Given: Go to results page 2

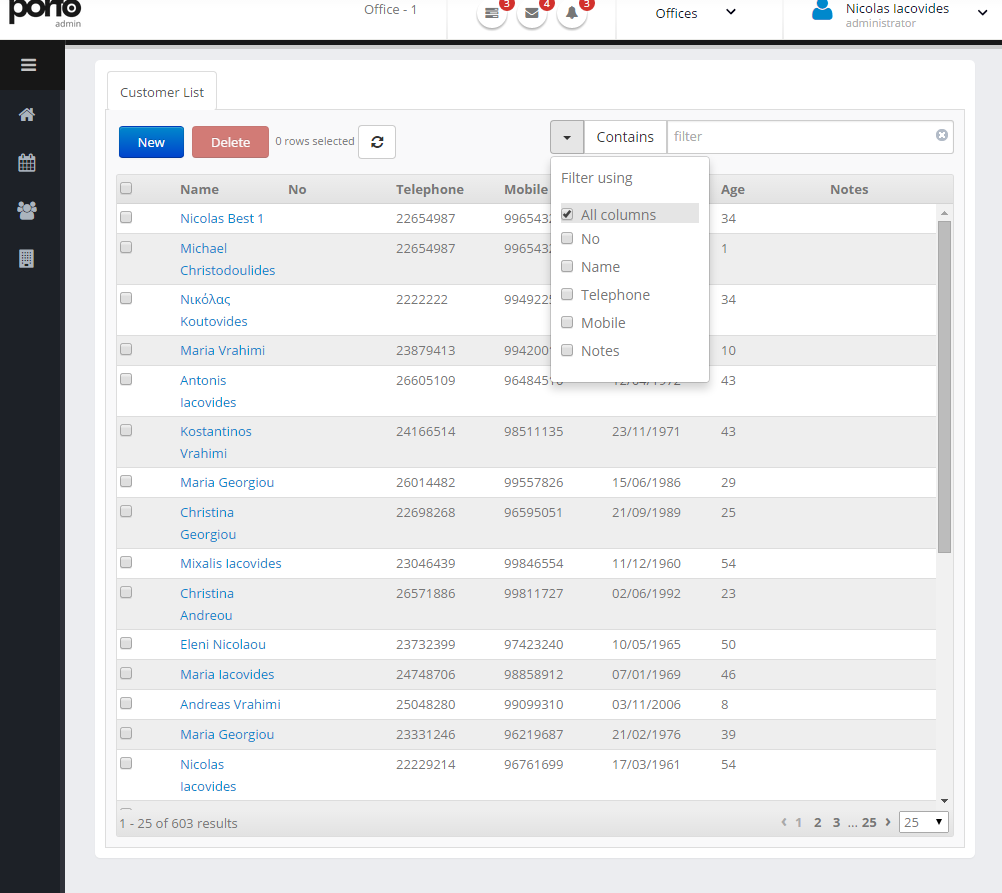Looking at the screenshot, I should pos(817,823).
